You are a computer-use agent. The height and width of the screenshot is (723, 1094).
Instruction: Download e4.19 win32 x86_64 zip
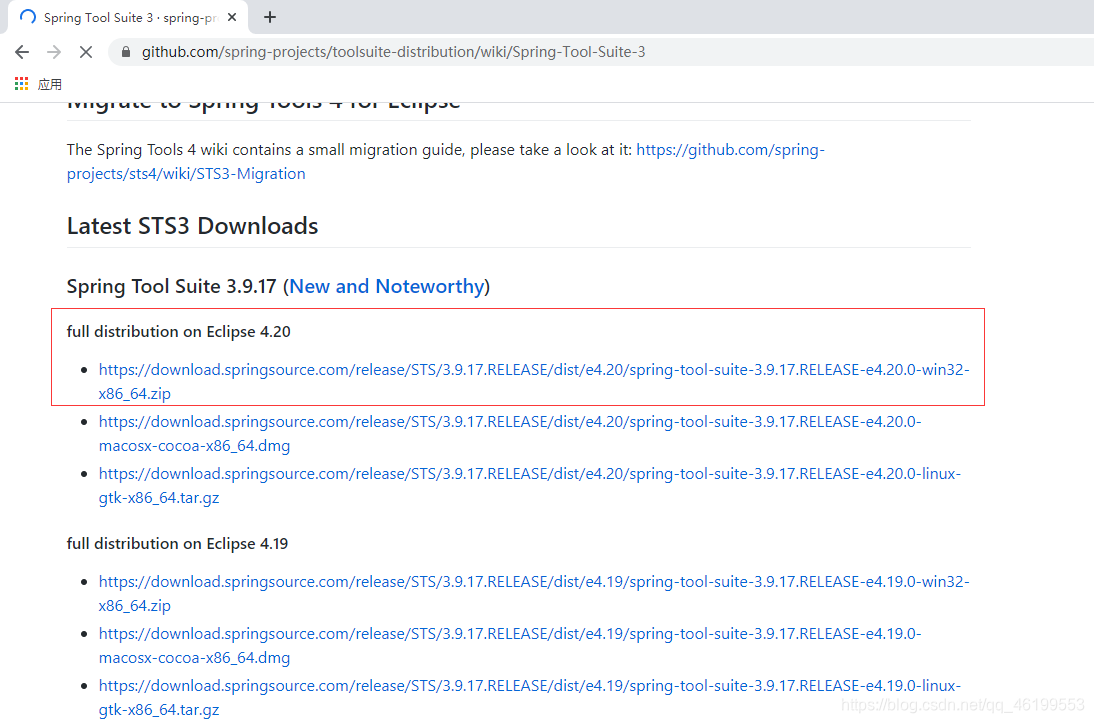point(534,593)
